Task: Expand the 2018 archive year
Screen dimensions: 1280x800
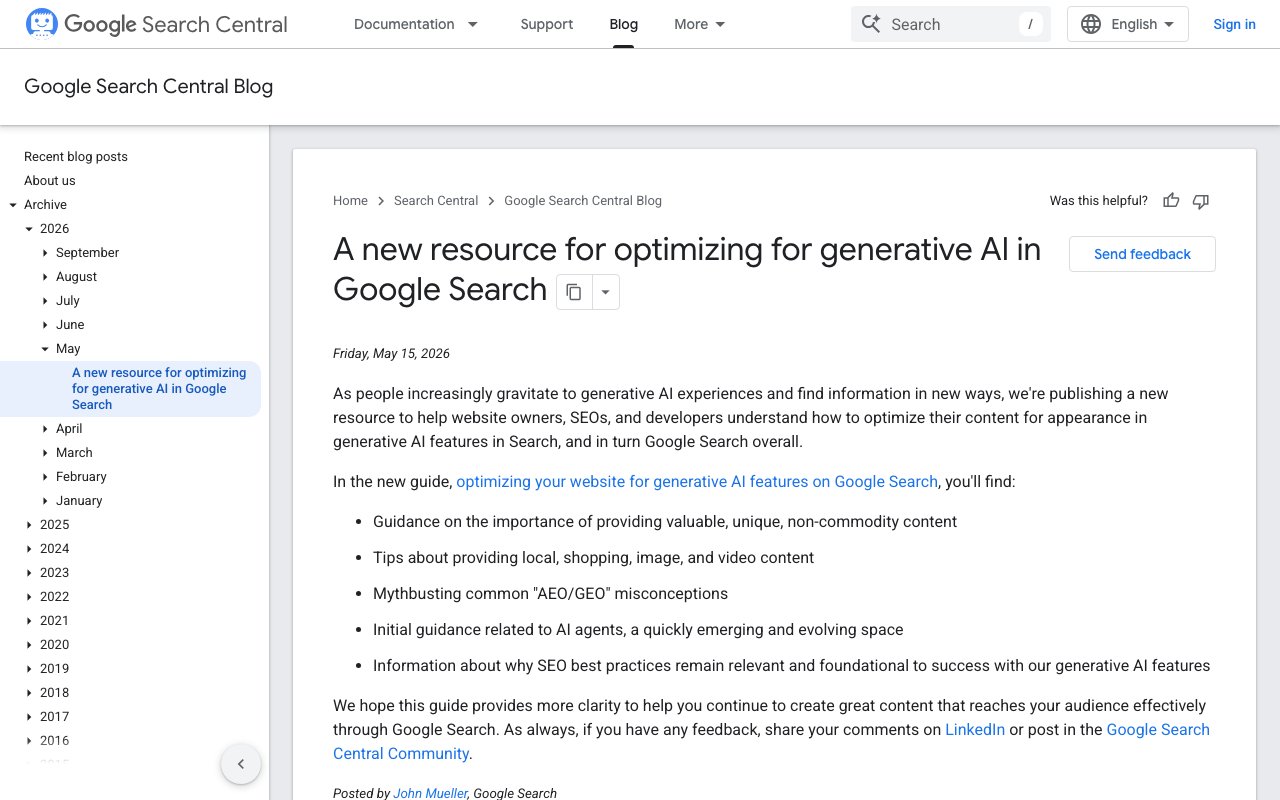Action: click(x=29, y=693)
